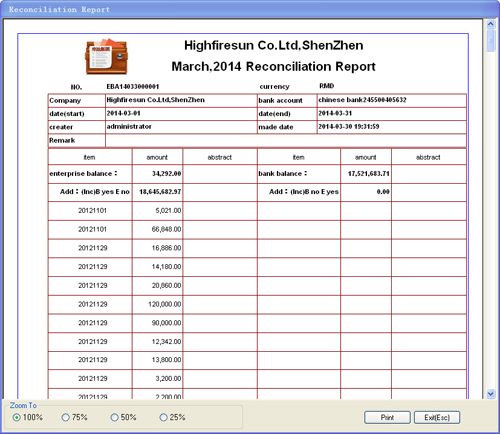Click the vertical scrollbar thumb
This screenshot has width=500, height=434.
click(x=490, y=40)
